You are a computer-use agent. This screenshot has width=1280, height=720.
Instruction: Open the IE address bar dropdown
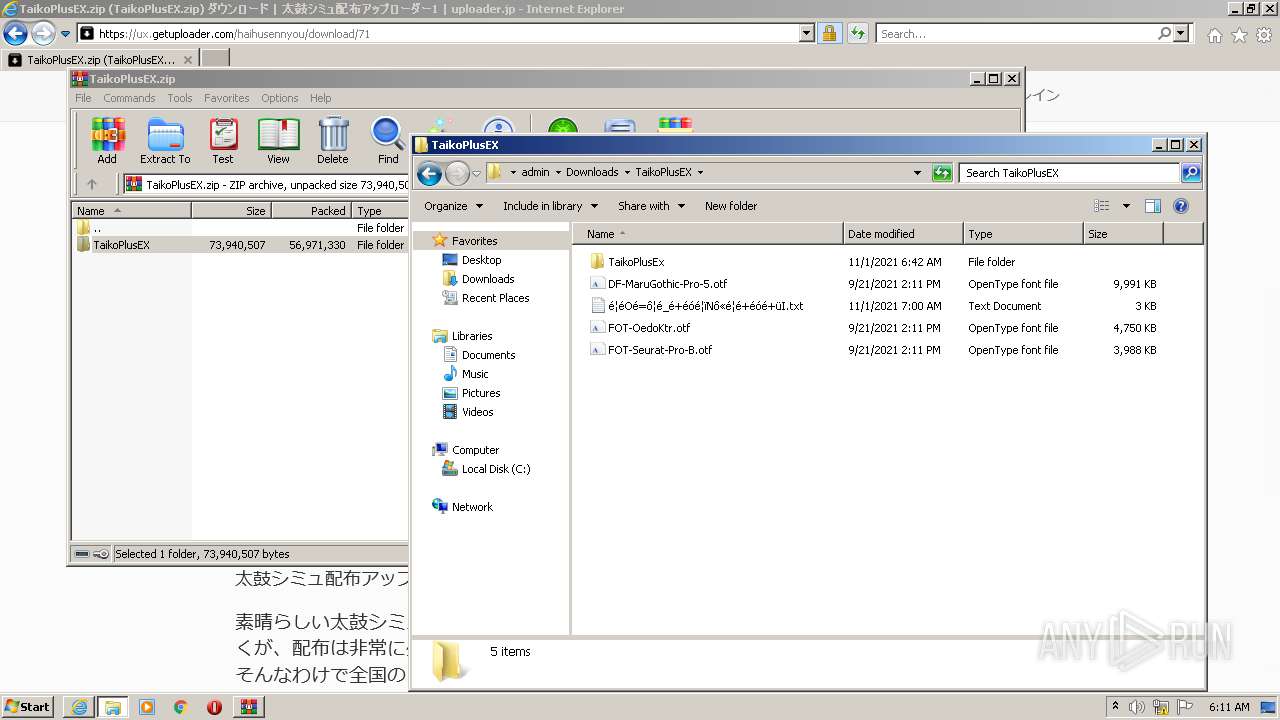click(807, 33)
